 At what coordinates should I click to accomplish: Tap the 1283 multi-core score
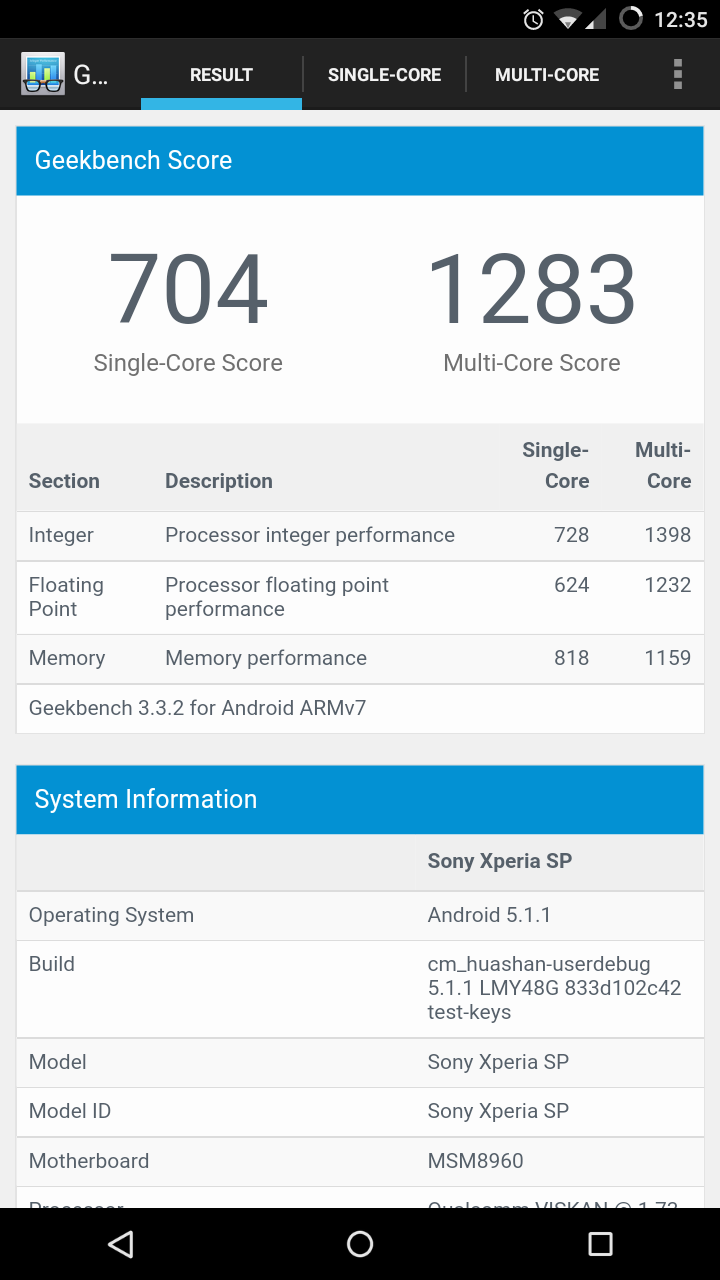pos(532,291)
